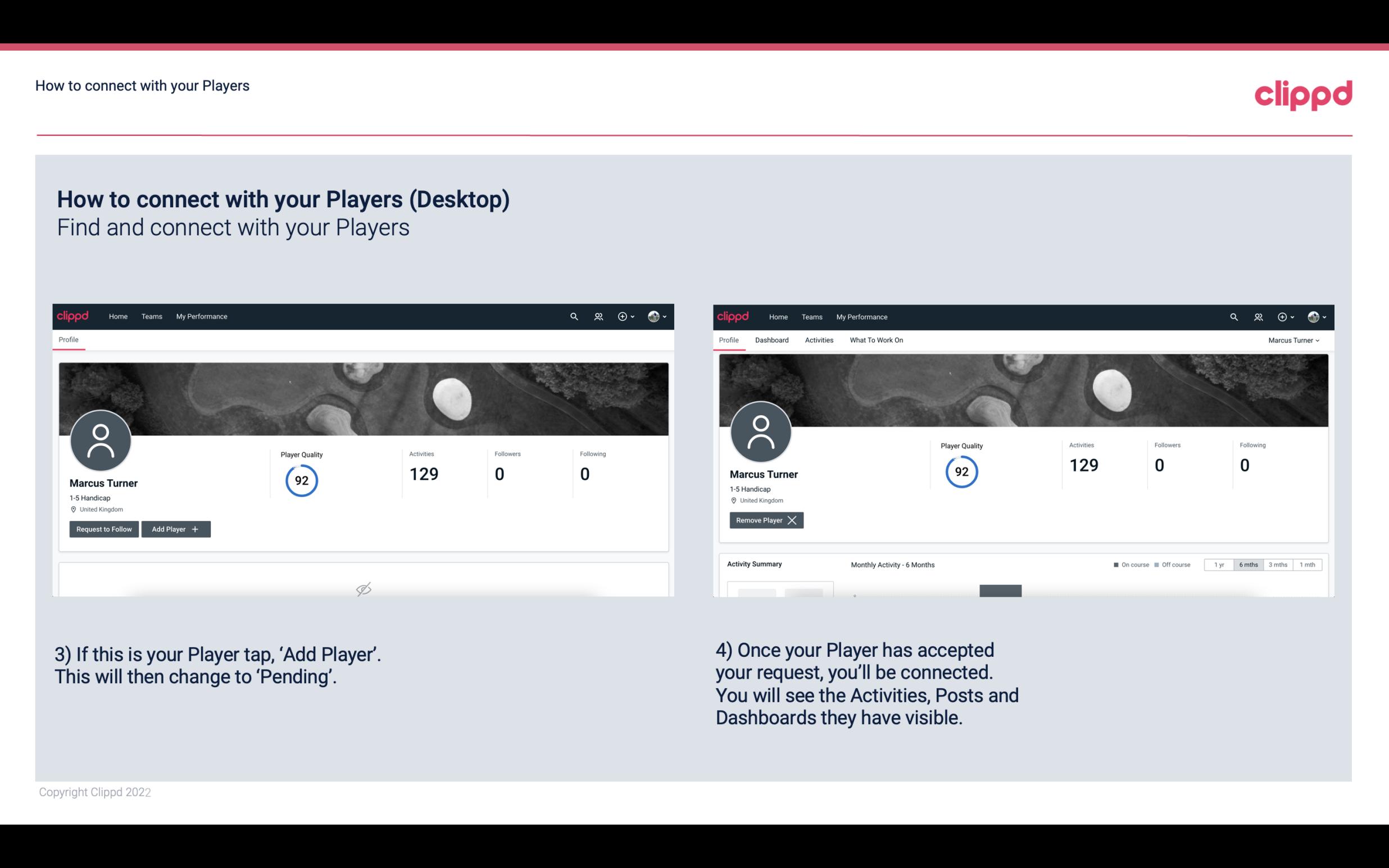Click the 'Activities' tab in right panel
1389x868 pixels.
click(x=818, y=340)
